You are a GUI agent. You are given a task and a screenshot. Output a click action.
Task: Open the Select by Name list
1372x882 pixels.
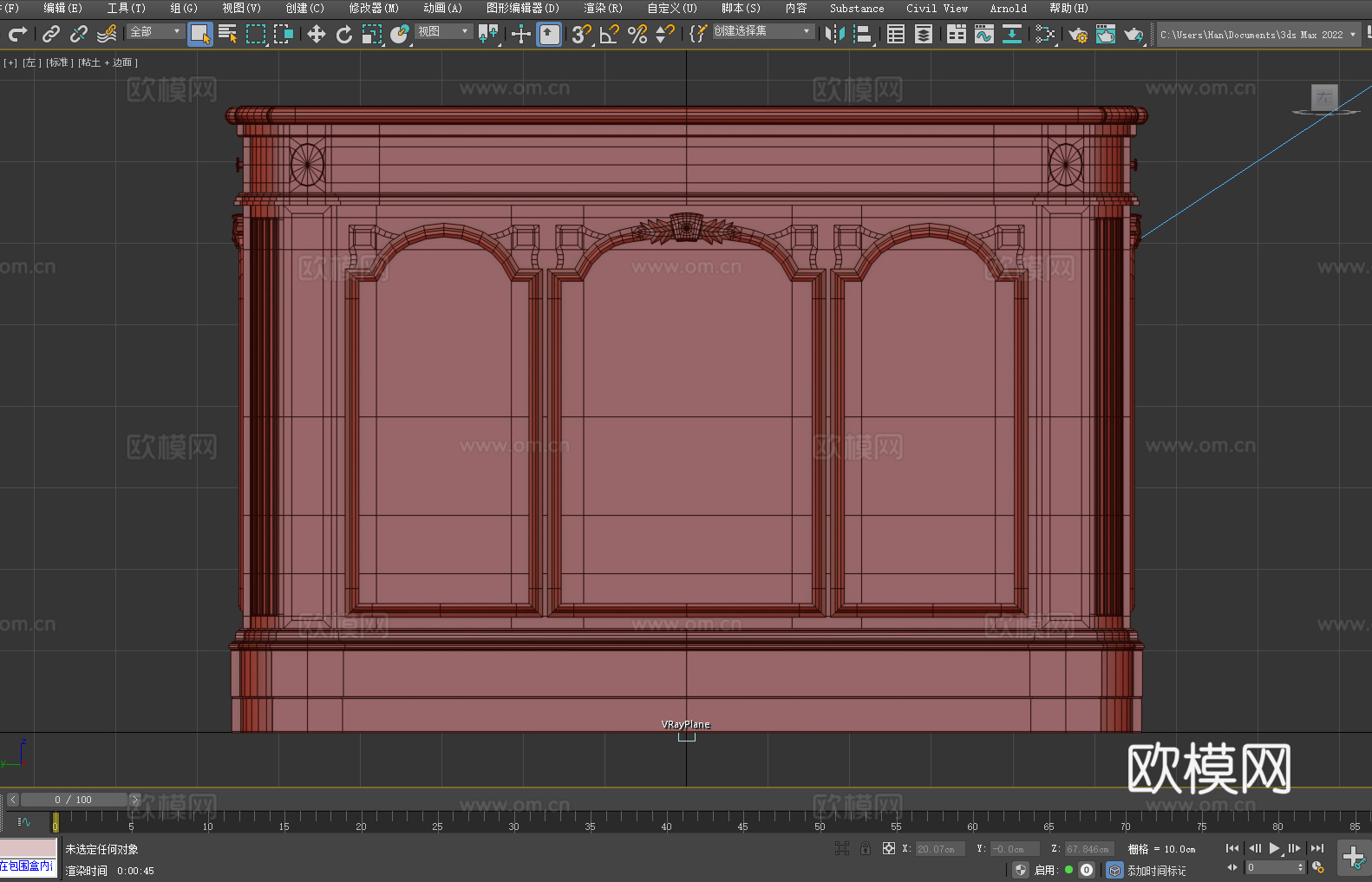coord(228,34)
